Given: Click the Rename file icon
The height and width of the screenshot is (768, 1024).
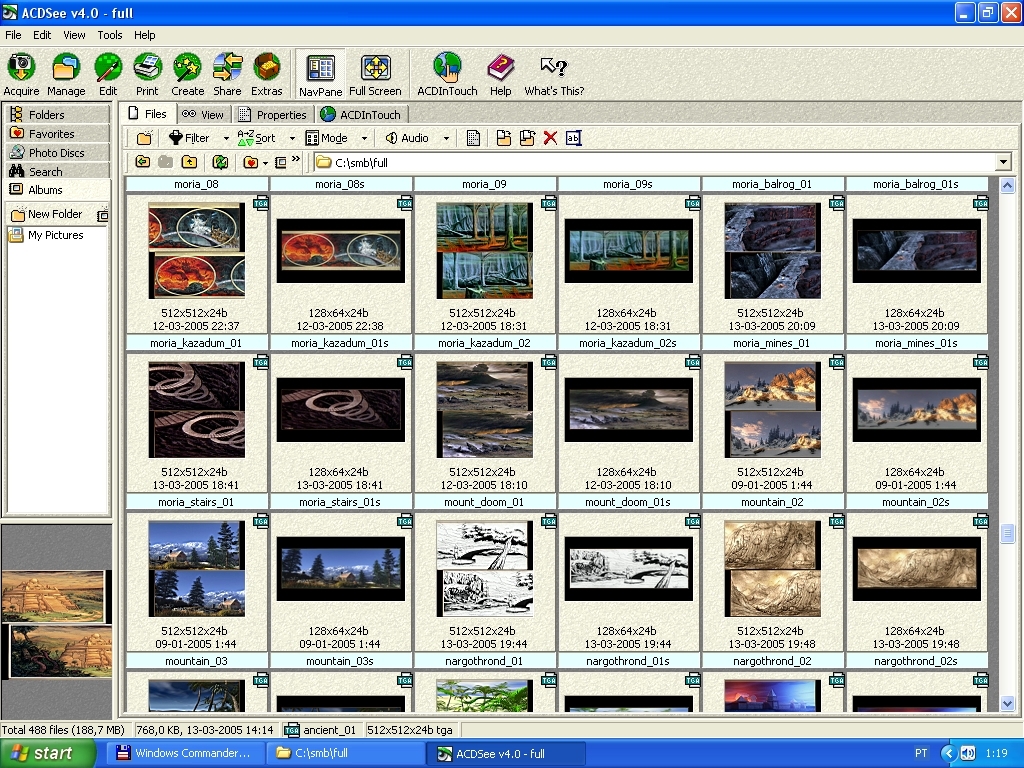Looking at the screenshot, I should 573,138.
